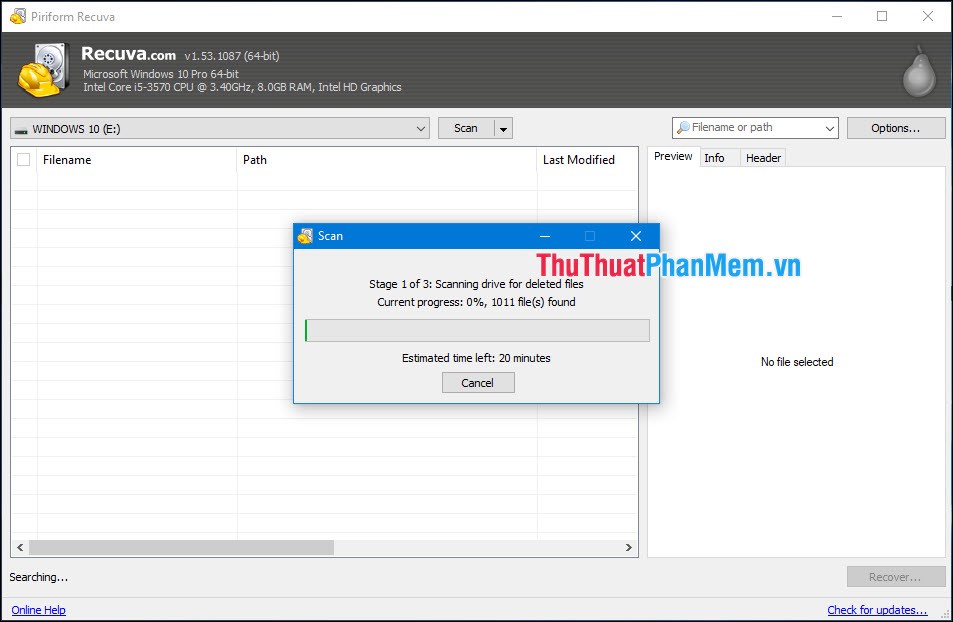Sort the list by Path column

tap(387, 160)
